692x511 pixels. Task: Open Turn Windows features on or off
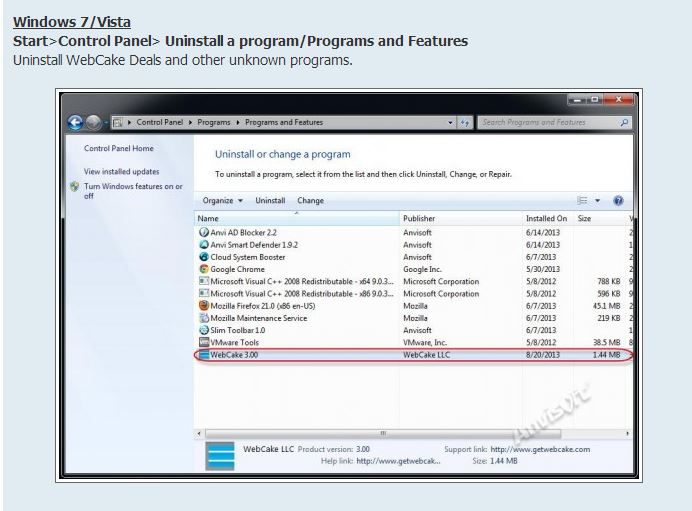point(133,191)
